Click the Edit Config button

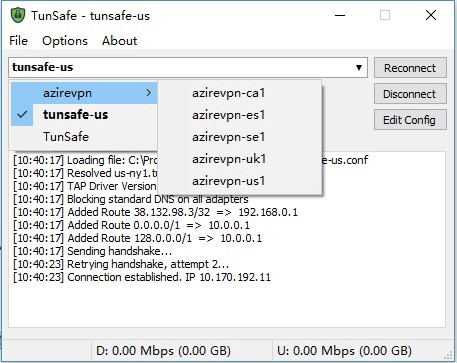click(x=410, y=120)
